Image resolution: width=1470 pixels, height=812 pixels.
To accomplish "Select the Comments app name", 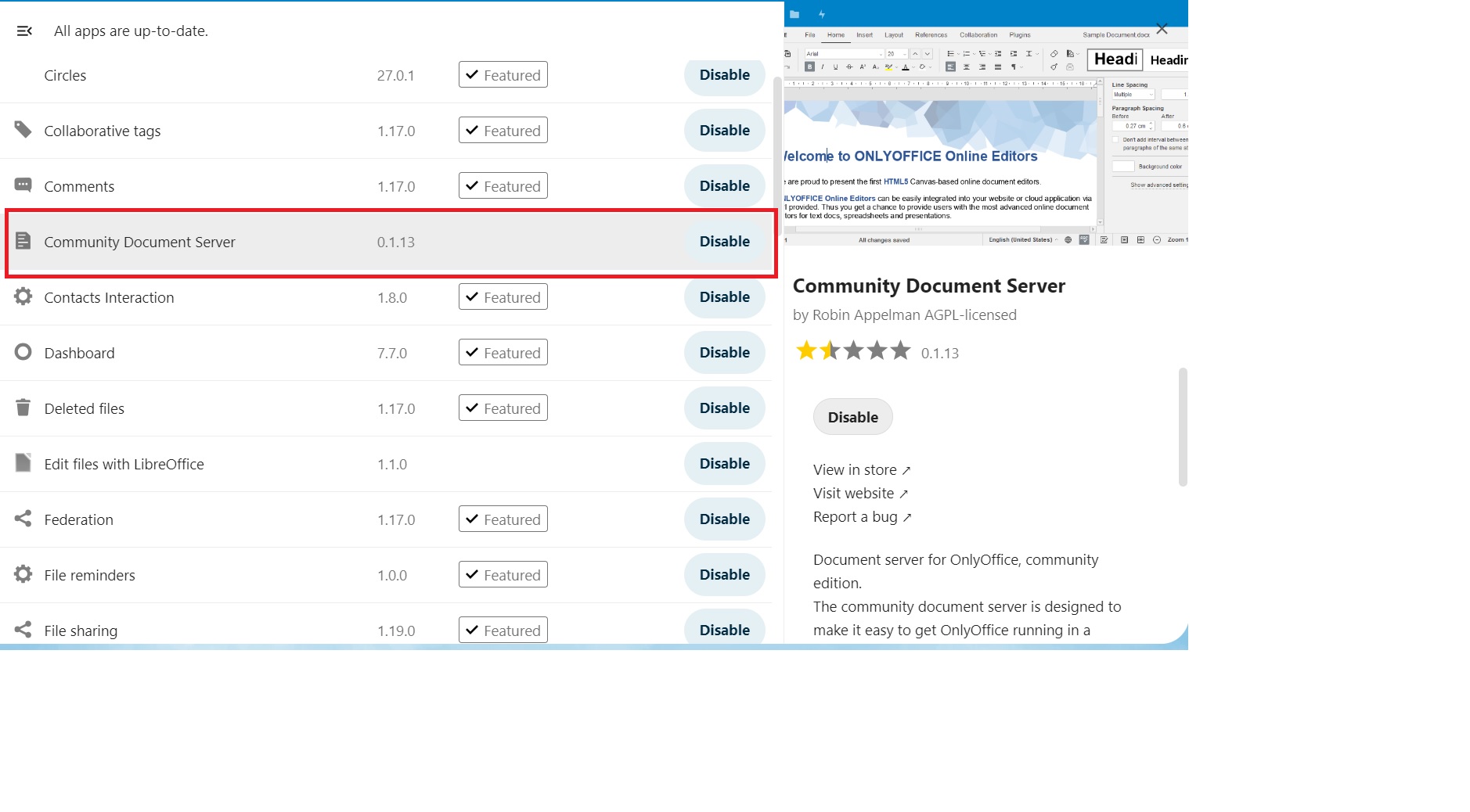I will pos(79,187).
